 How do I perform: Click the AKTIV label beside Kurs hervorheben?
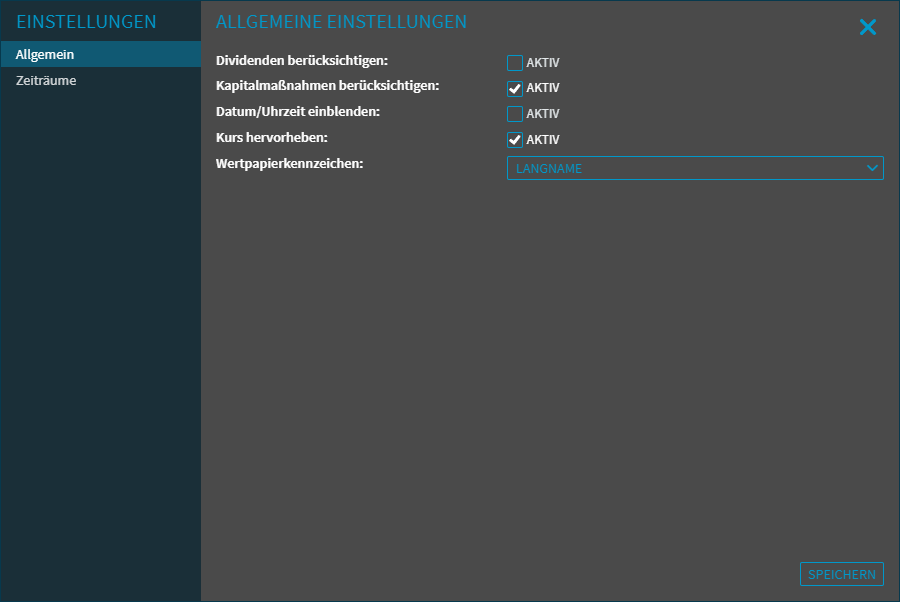coord(543,140)
